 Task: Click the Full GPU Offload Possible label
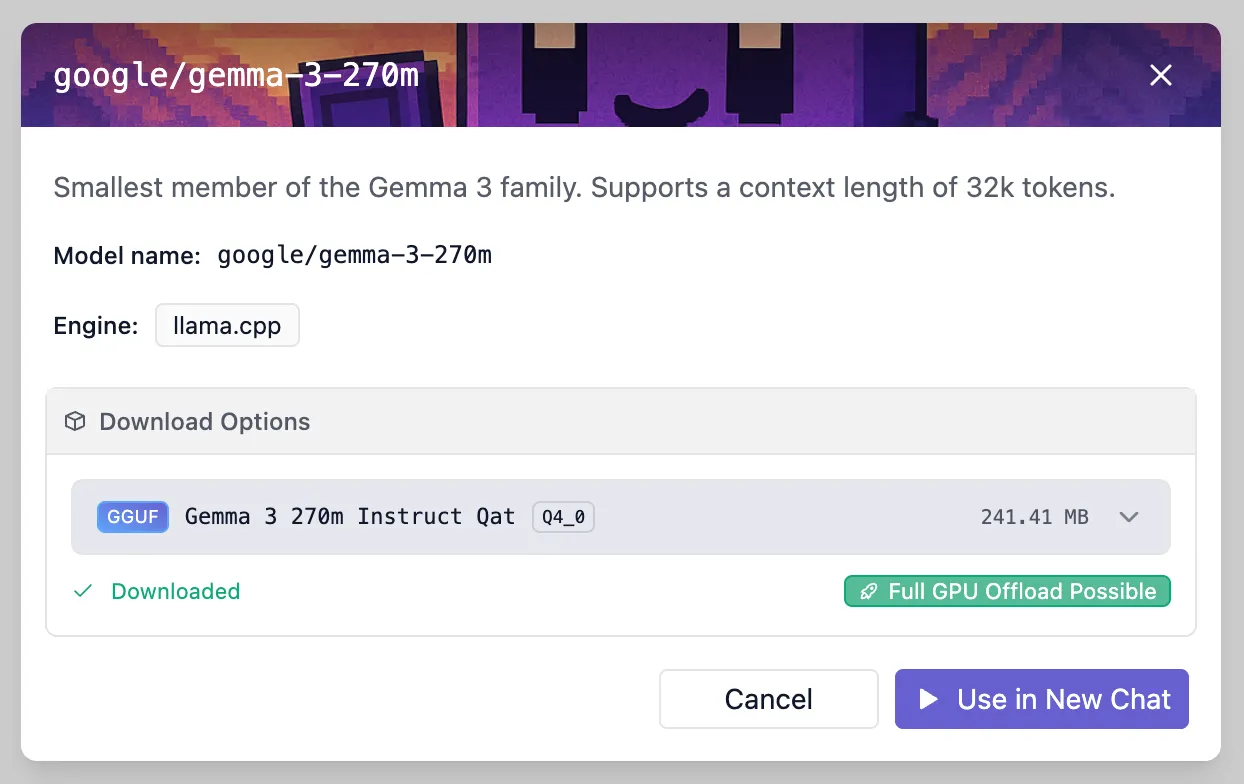[1022, 592]
